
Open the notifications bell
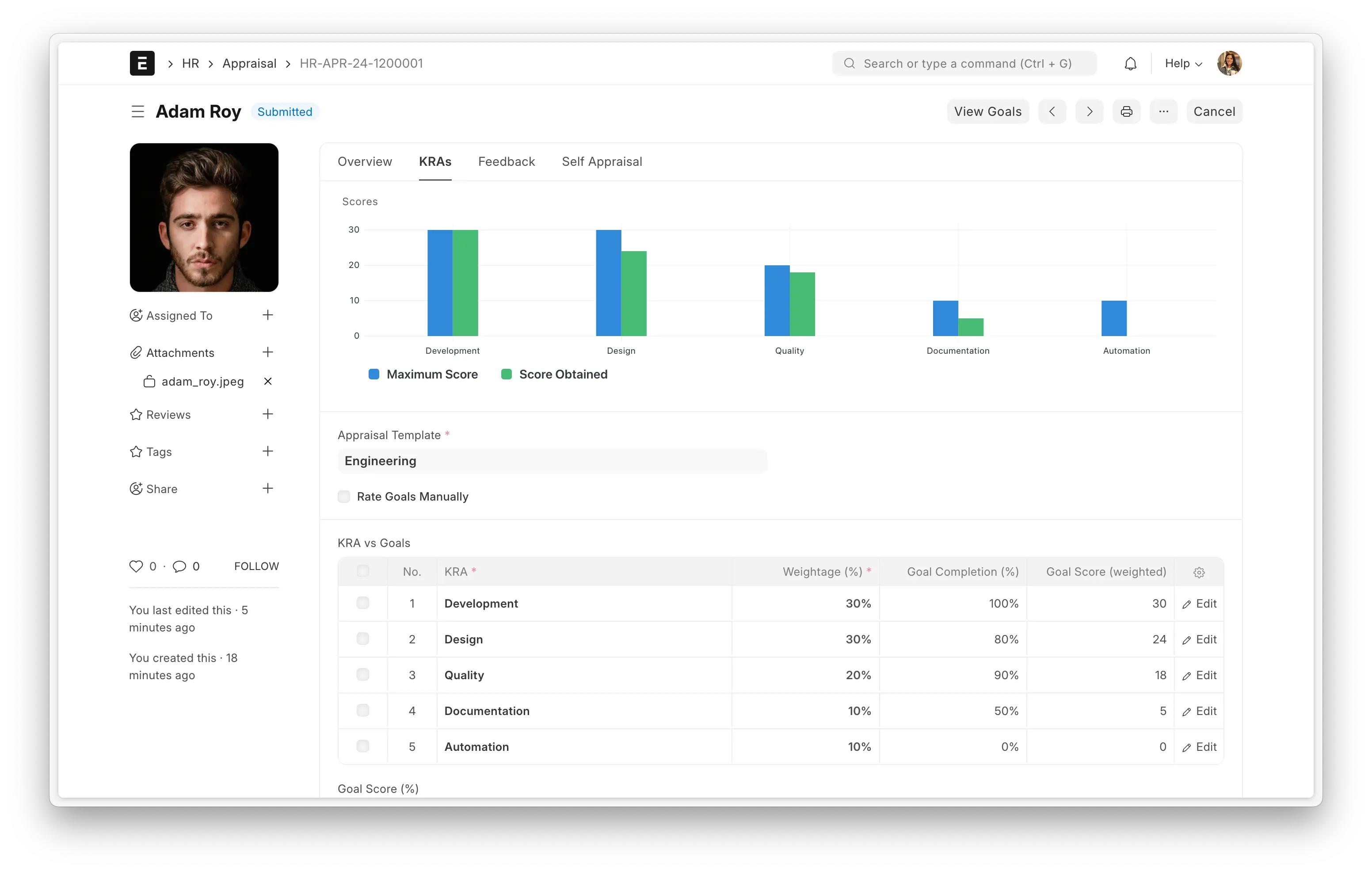click(1130, 64)
